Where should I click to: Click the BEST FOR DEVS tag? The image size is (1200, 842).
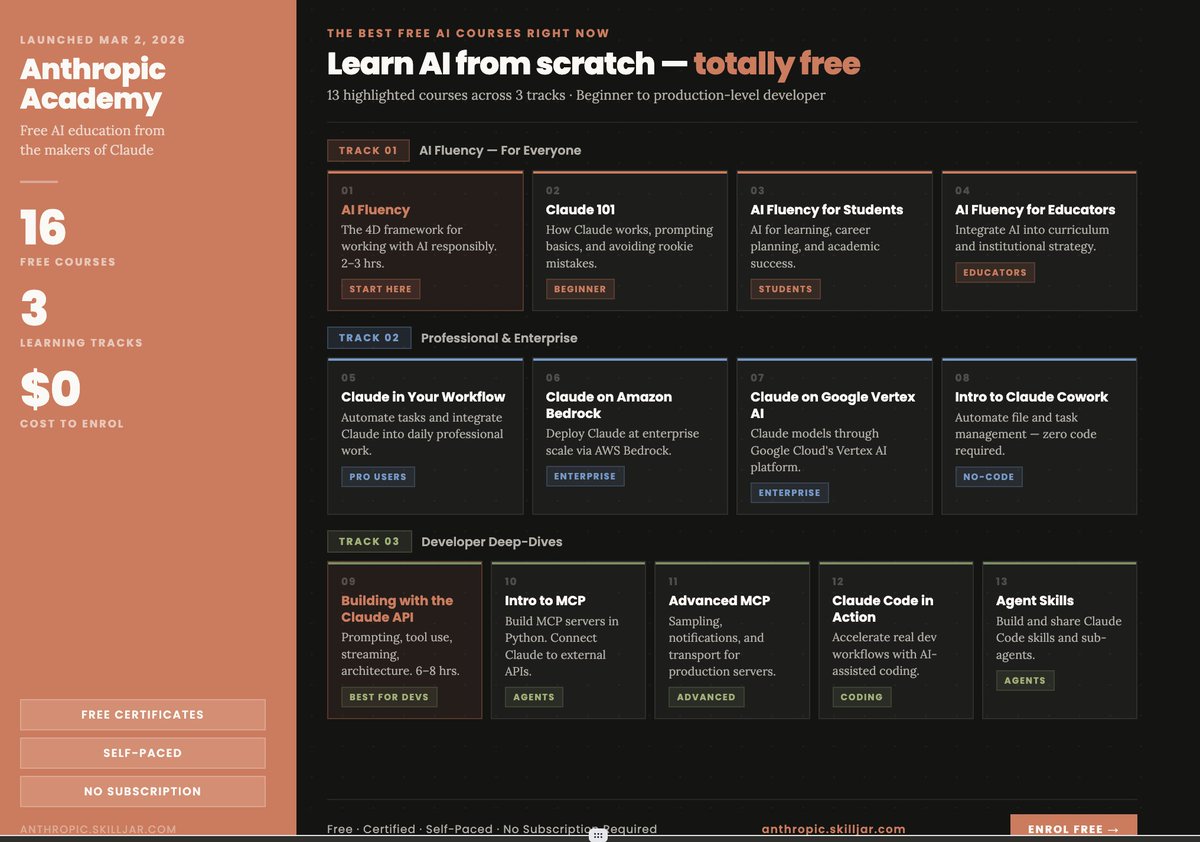coord(389,697)
